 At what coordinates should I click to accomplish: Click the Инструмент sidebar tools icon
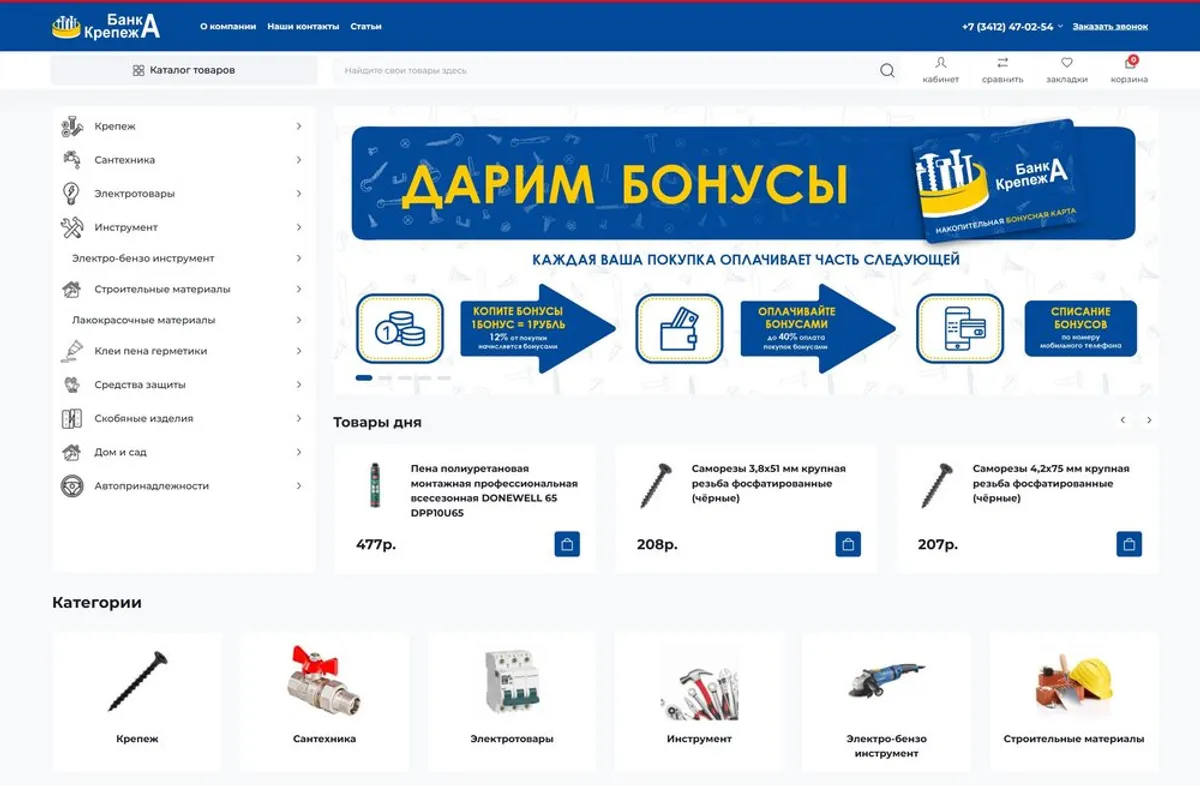(71, 227)
